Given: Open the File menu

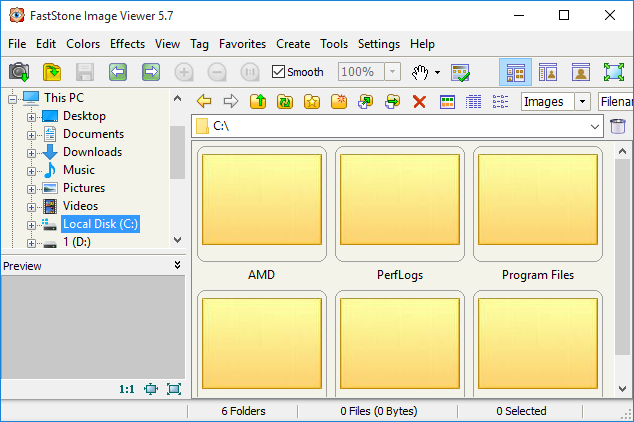Looking at the screenshot, I should pyautogui.click(x=17, y=44).
